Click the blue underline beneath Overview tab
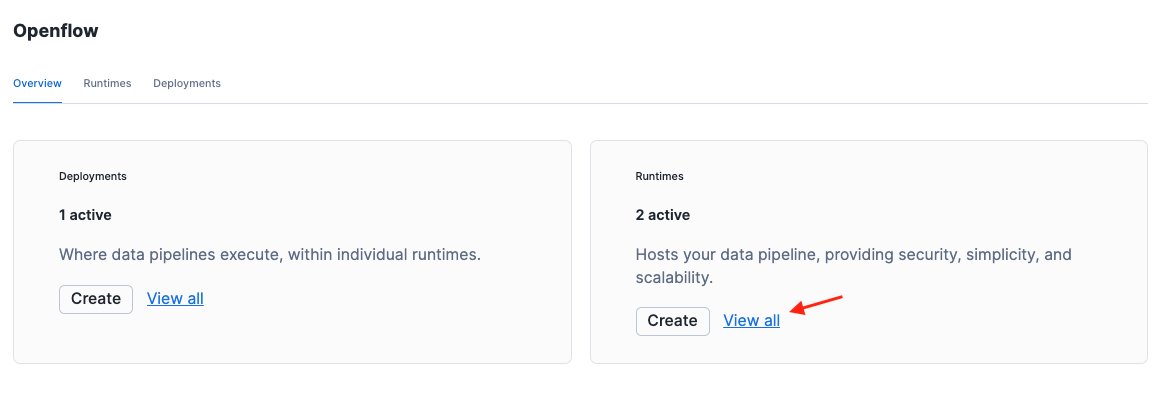The image size is (1169, 405). point(37,102)
